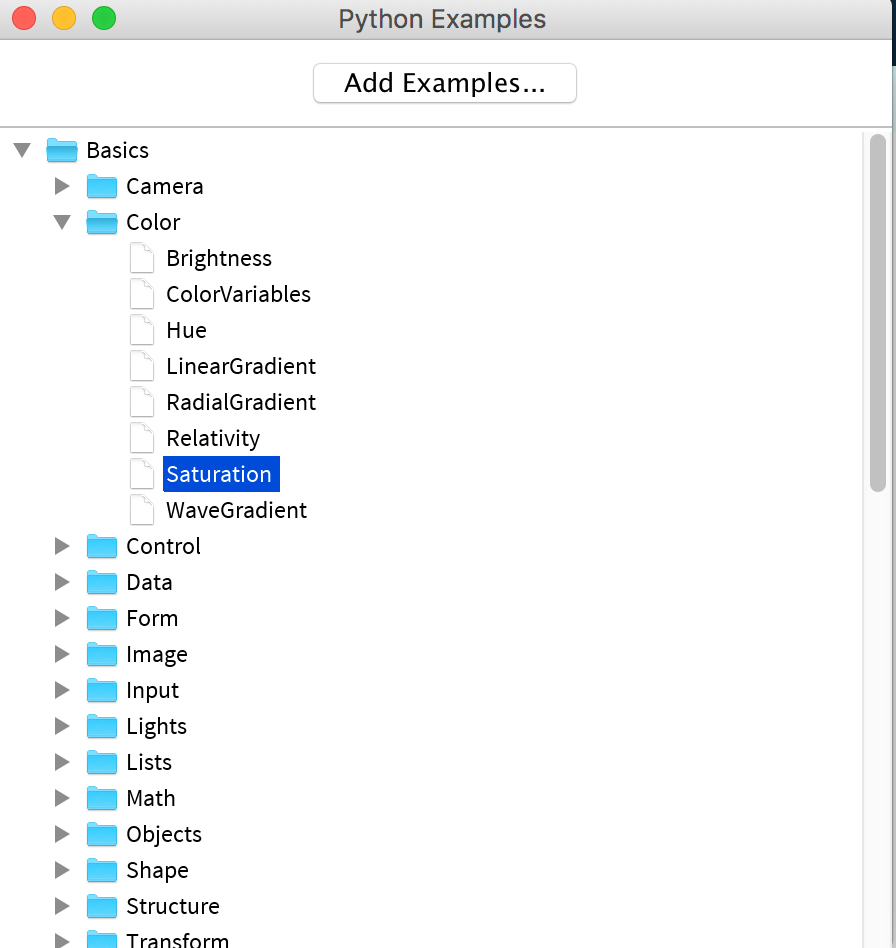896x948 pixels.
Task: Select the Color folder label
Action: [x=153, y=222]
